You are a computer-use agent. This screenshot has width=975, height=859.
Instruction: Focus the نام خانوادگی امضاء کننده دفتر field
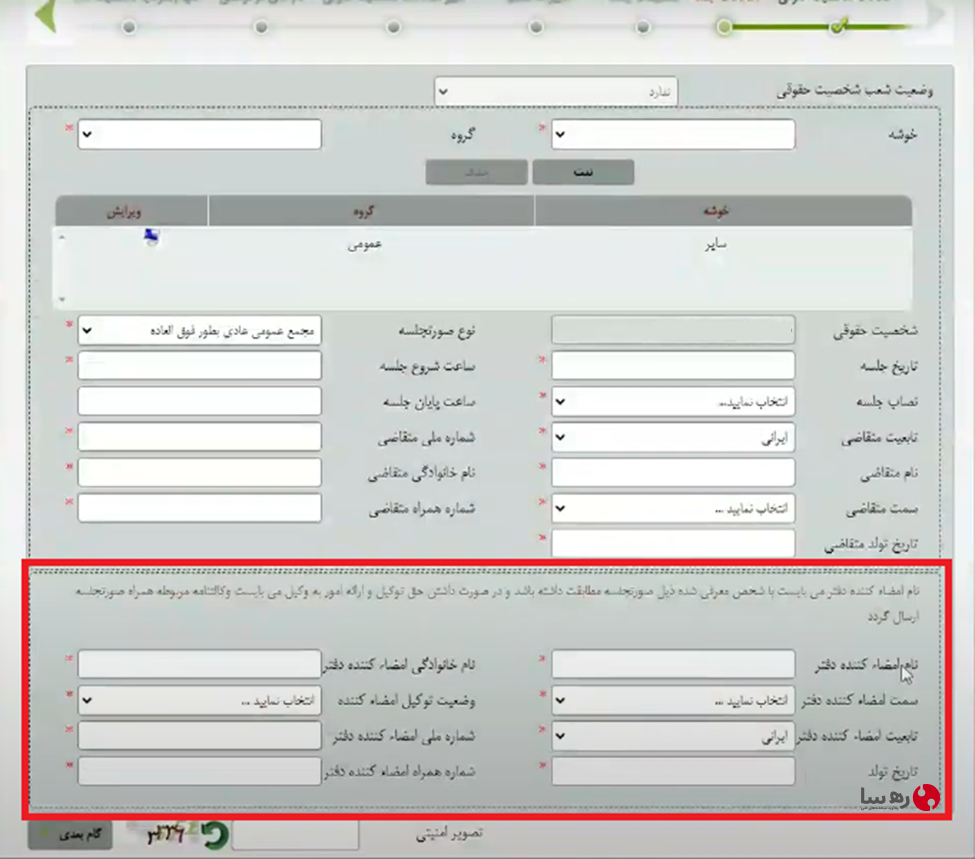[x=200, y=664]
